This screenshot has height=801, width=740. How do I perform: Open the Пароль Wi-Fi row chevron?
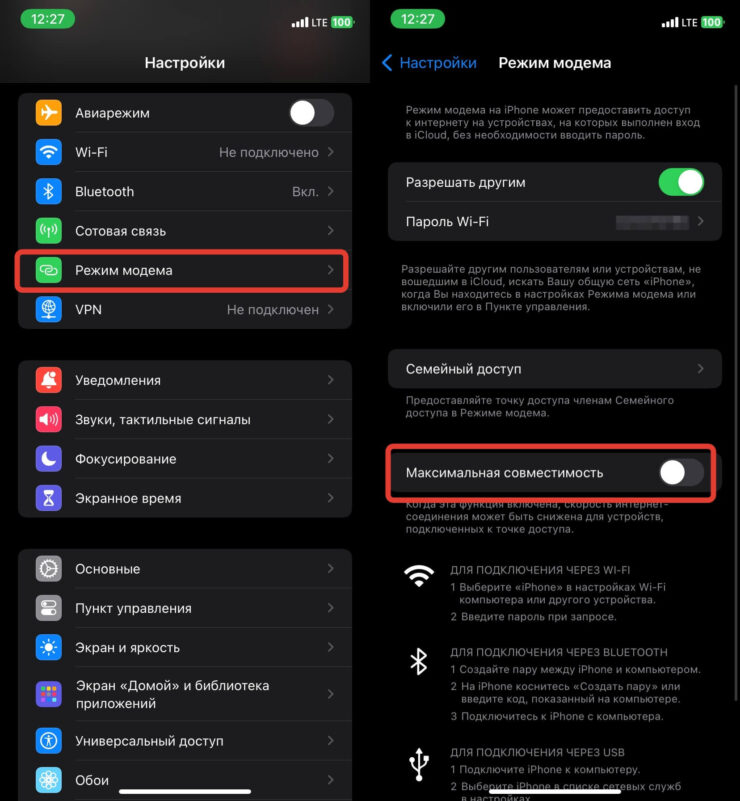pos(700,221)
